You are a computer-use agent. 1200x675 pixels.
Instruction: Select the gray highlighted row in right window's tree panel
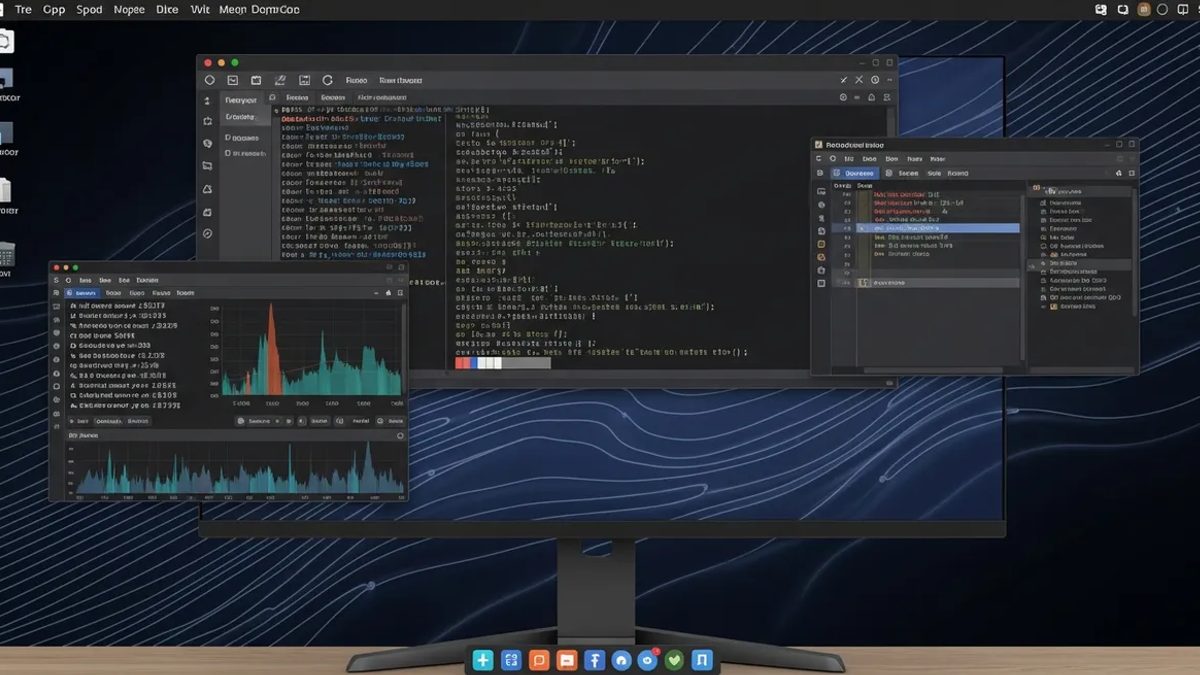[1079, 264]
